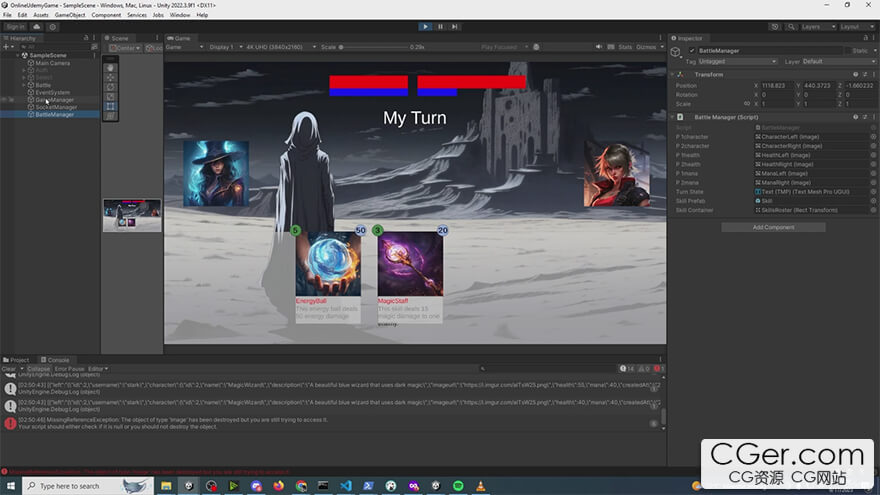
Task: Open the console Editor dropdown
Action: (x=98, y=369)
